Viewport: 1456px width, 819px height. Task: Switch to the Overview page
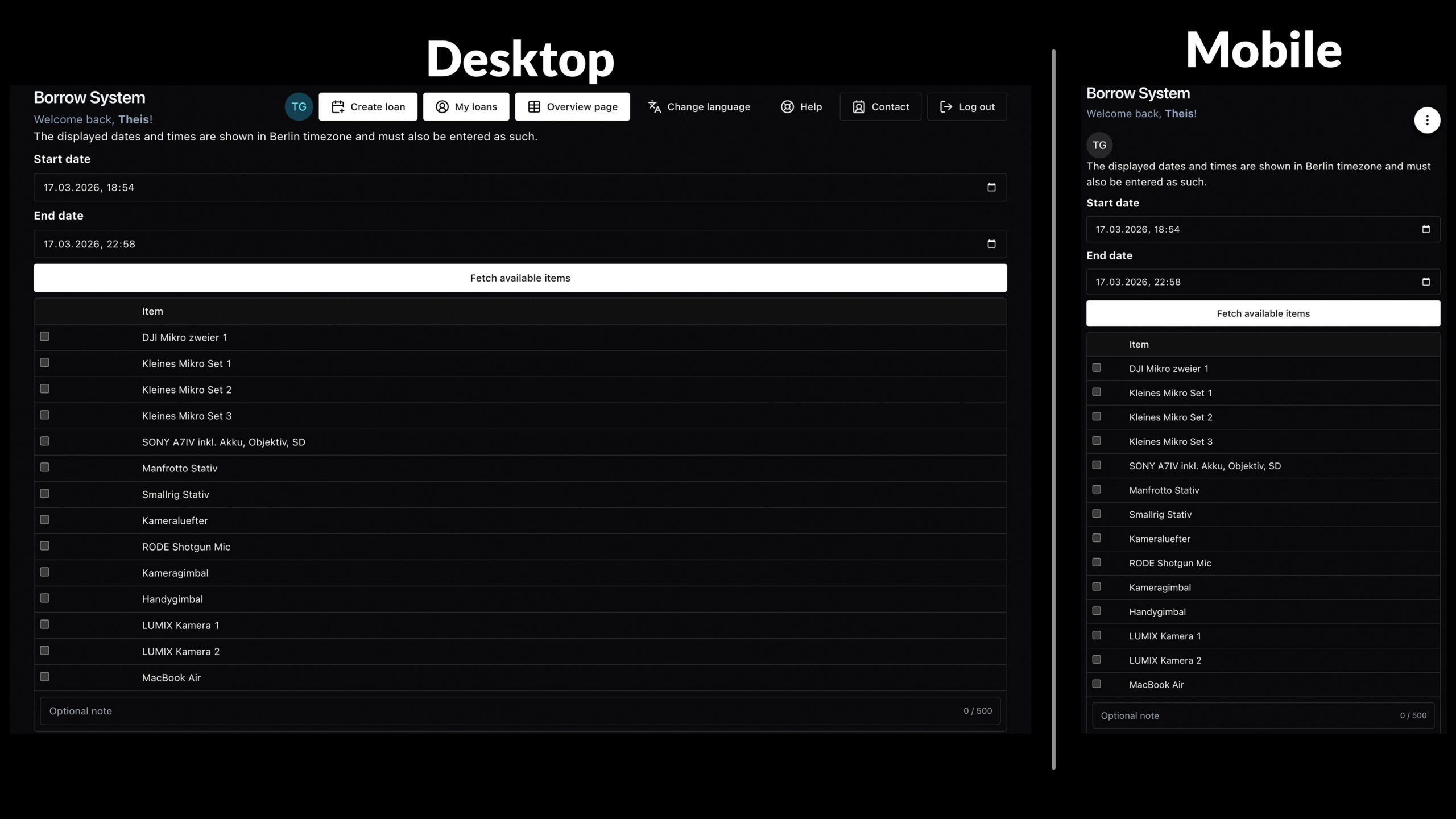[572, 107]
